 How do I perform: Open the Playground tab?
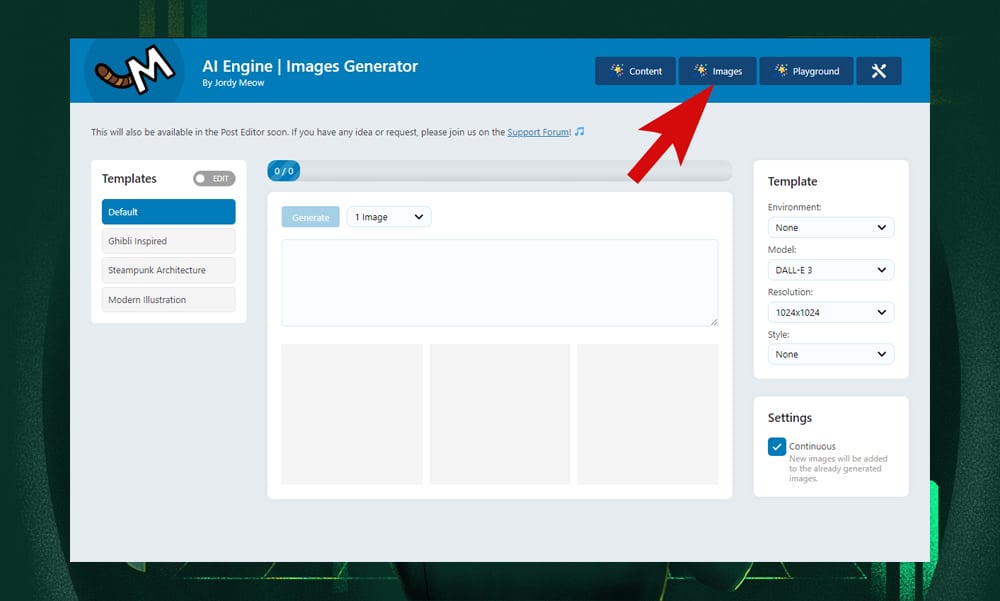806,71
